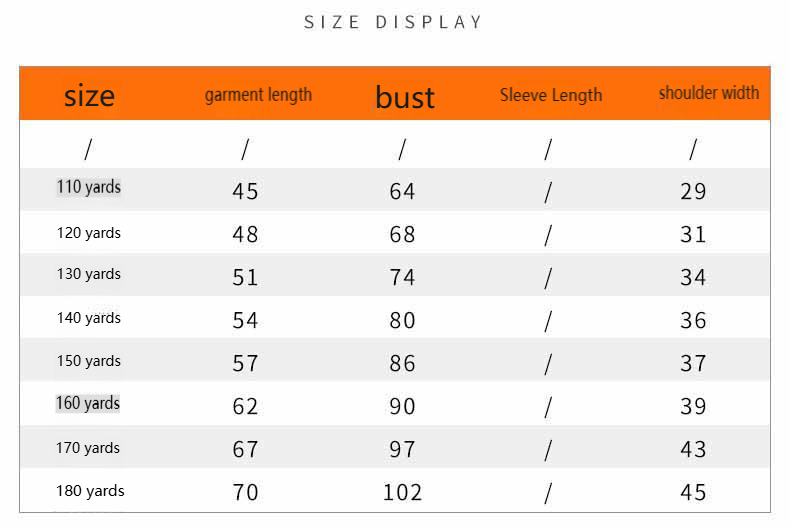Image resolution: width=790 pixels, height=526 pixels.
Task: Select garment length 62 for 160 yards
Action: [x=245, y=406]
